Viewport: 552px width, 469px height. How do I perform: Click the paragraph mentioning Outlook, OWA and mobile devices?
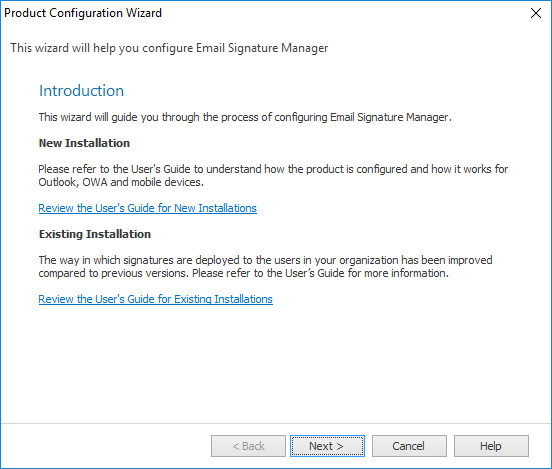coord(273,175)
